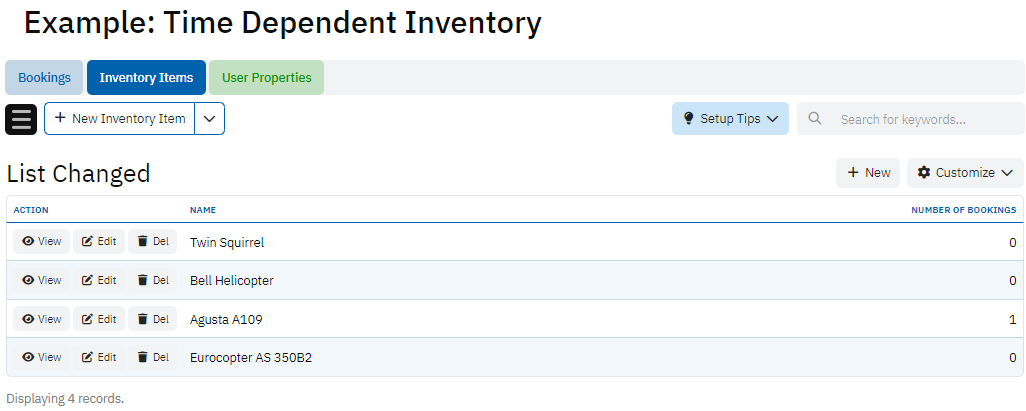View the Twin Squirrel record
The width and height of the screenshot is (1026, 411).
(42, 241)
